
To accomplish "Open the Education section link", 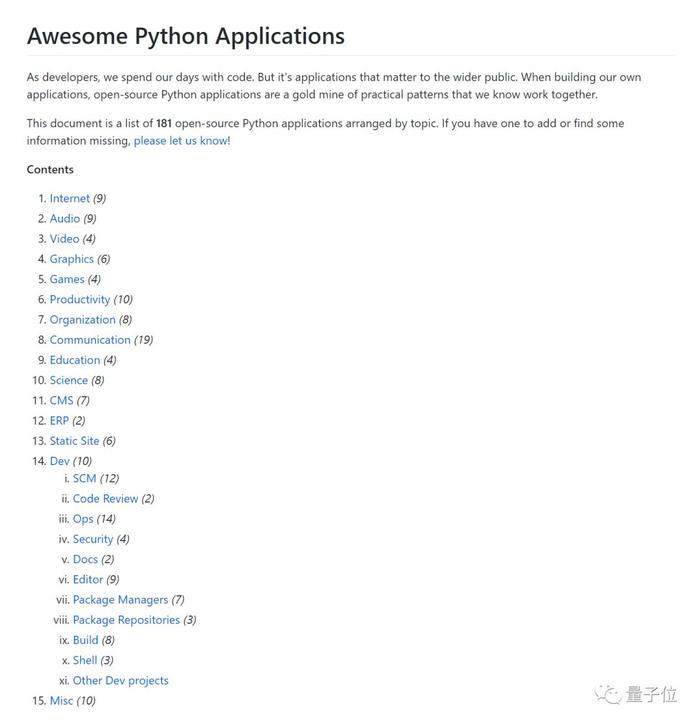I will (x=75, y=360).
